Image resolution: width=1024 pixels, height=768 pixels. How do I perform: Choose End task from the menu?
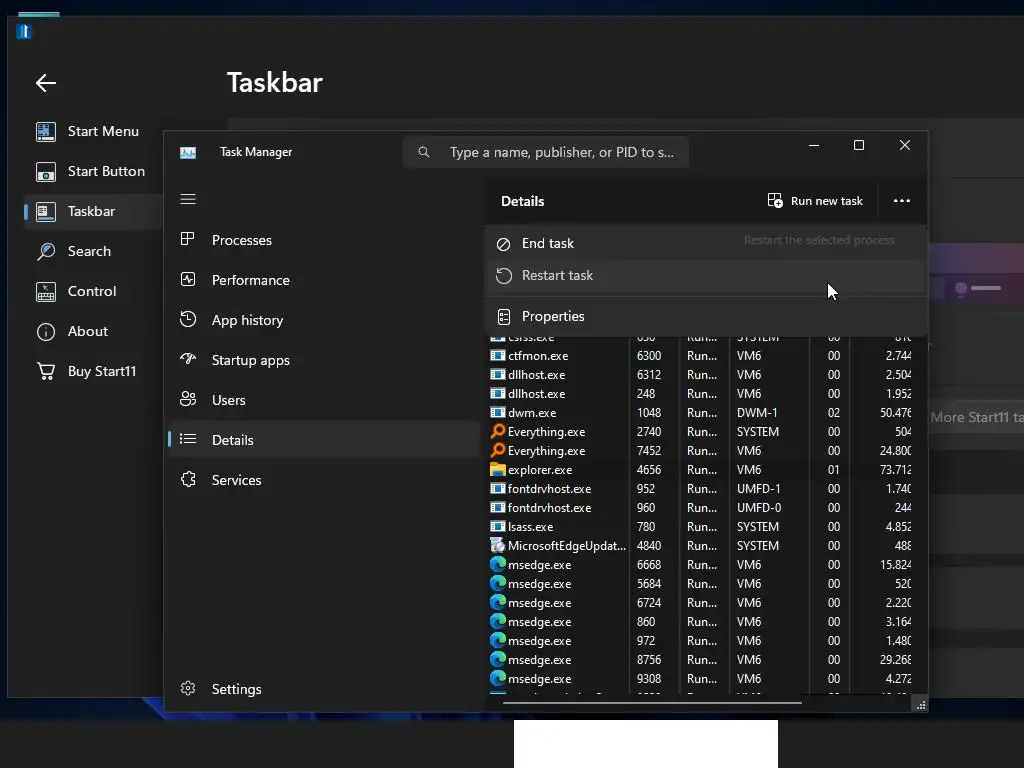click(706, 244)
